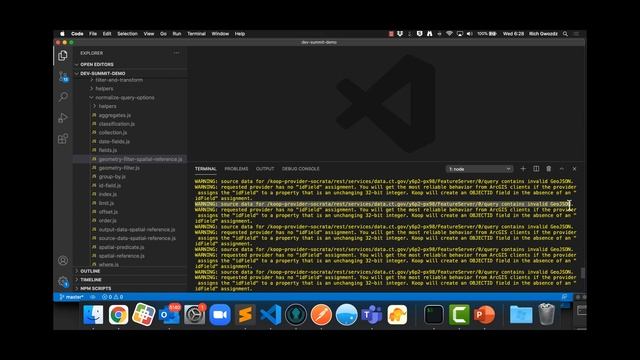Switch to the DEBUG CONSOLE tab

tap(301, 169)
